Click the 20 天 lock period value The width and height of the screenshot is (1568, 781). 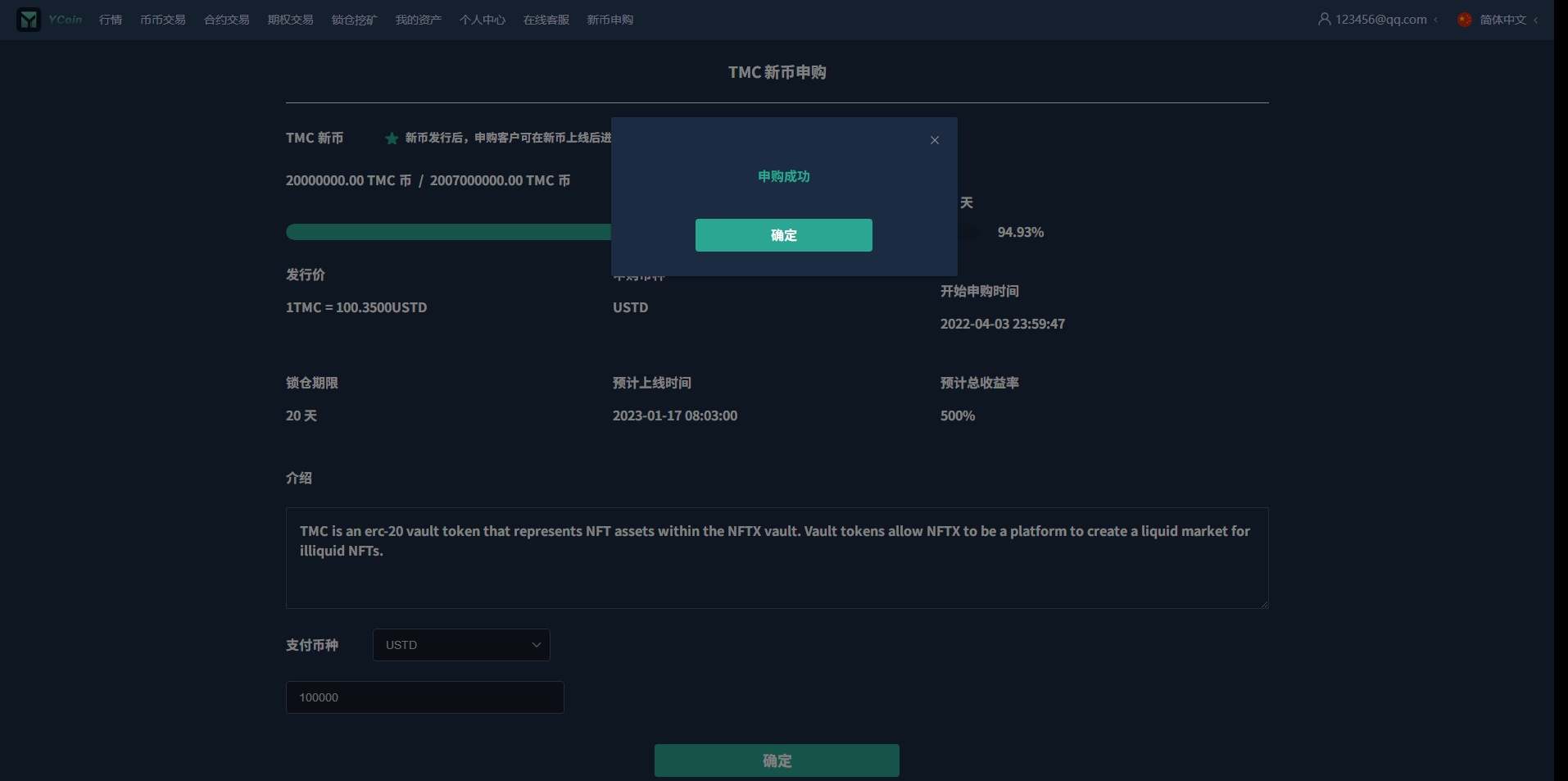tap(301, 415)
